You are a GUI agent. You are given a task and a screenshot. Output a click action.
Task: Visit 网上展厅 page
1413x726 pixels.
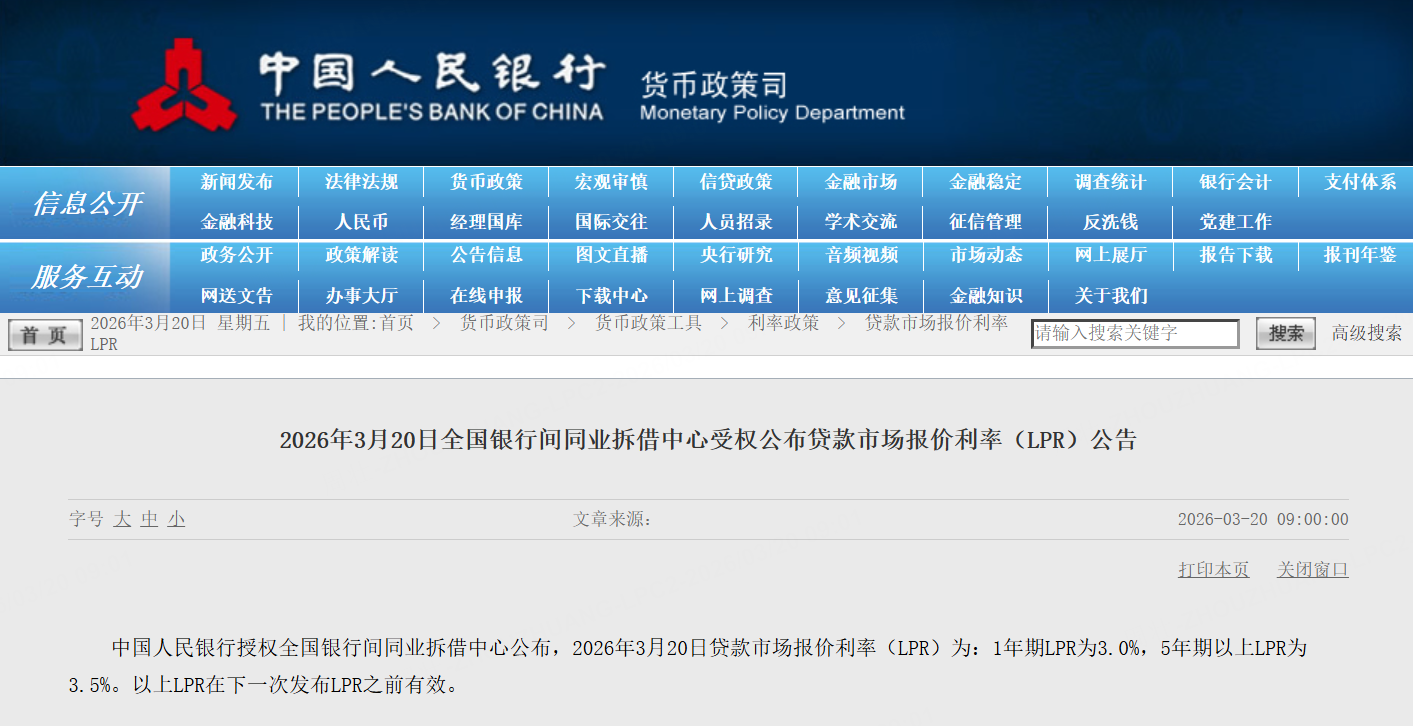[x=1111, y=255]
